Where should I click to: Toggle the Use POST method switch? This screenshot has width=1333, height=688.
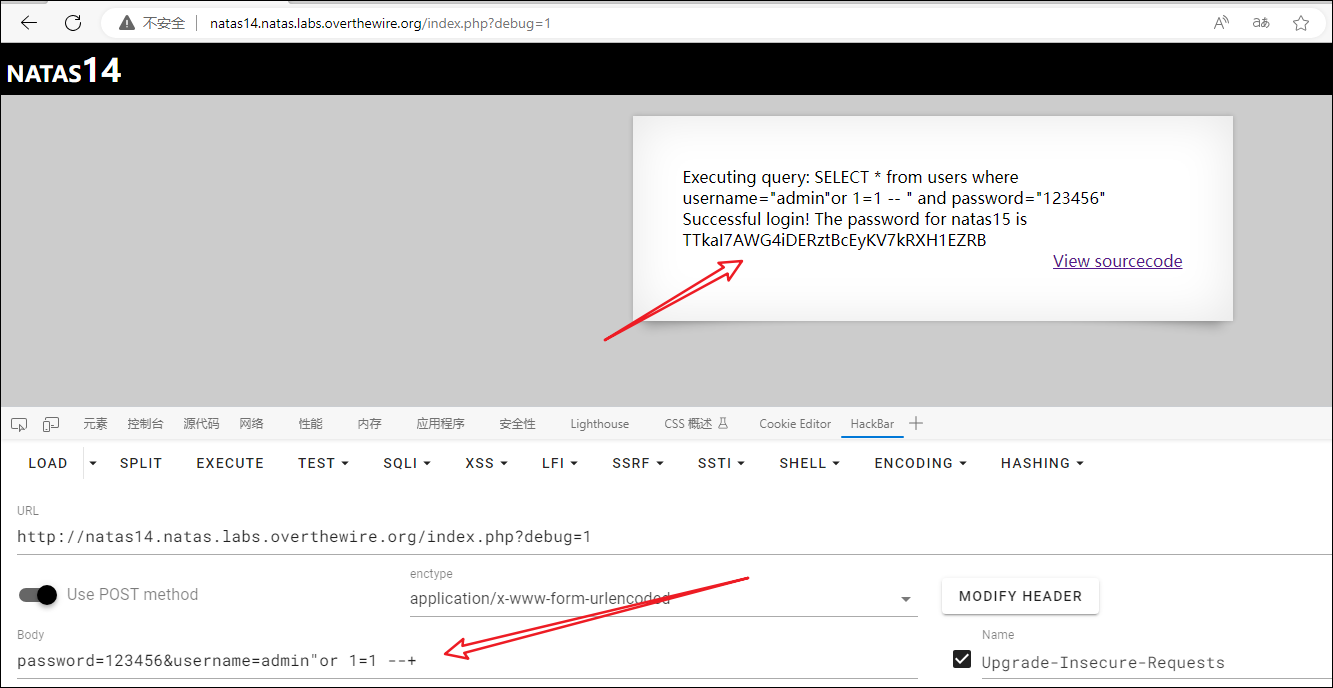(39, 594)
